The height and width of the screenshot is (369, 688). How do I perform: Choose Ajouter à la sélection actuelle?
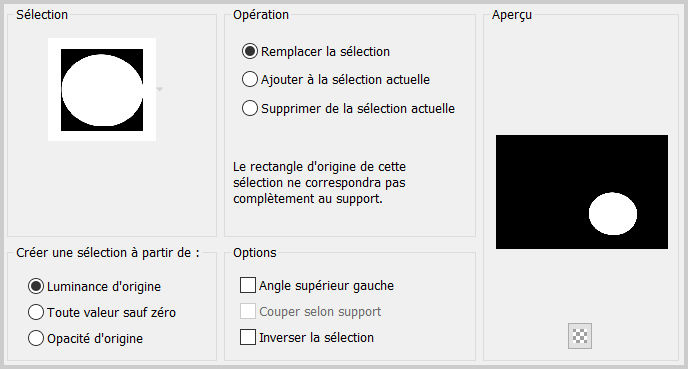click(250, 79)
